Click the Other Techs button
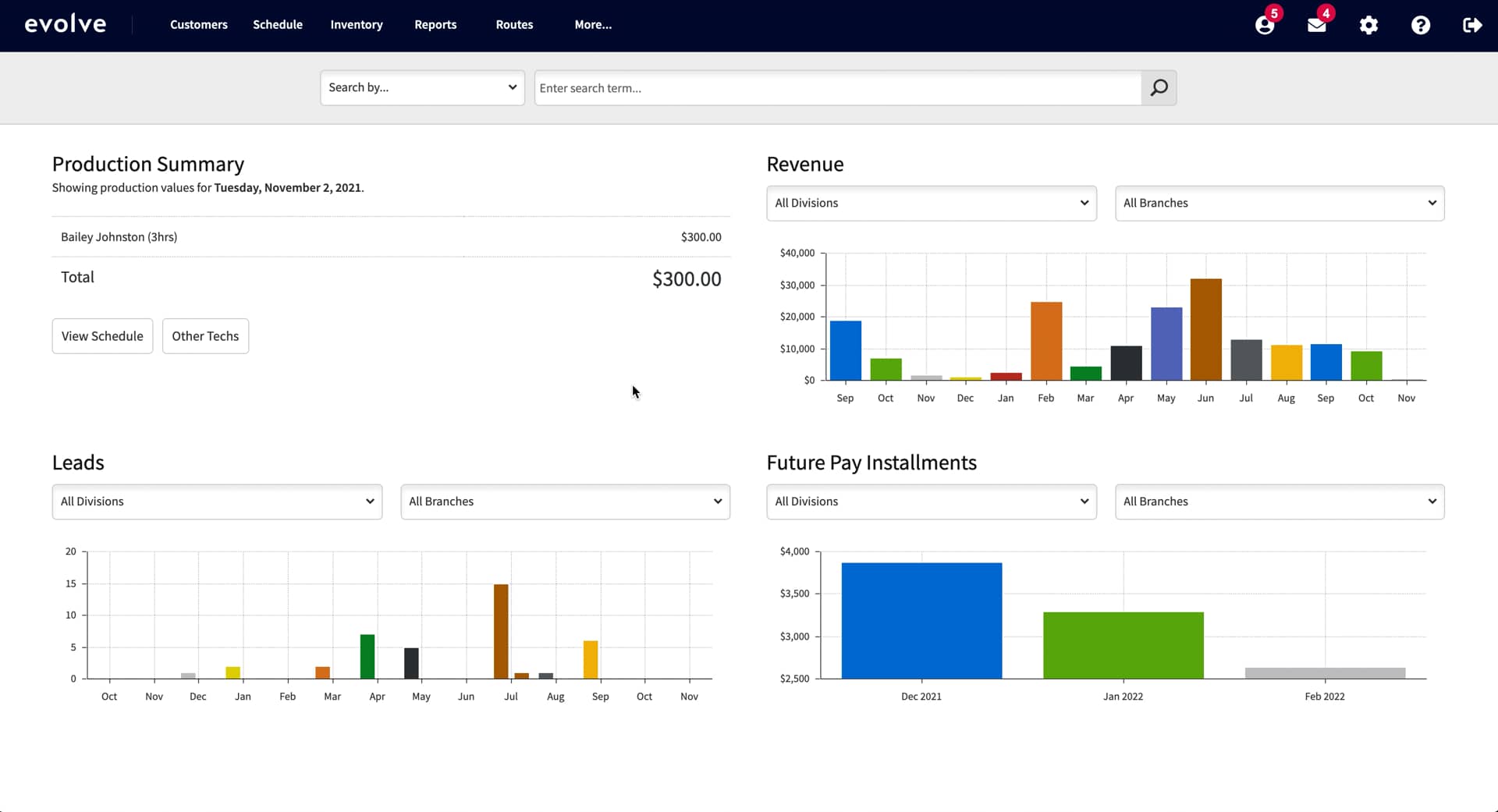This screenshot has height=812, width=1498. click(x=205, y=336)
